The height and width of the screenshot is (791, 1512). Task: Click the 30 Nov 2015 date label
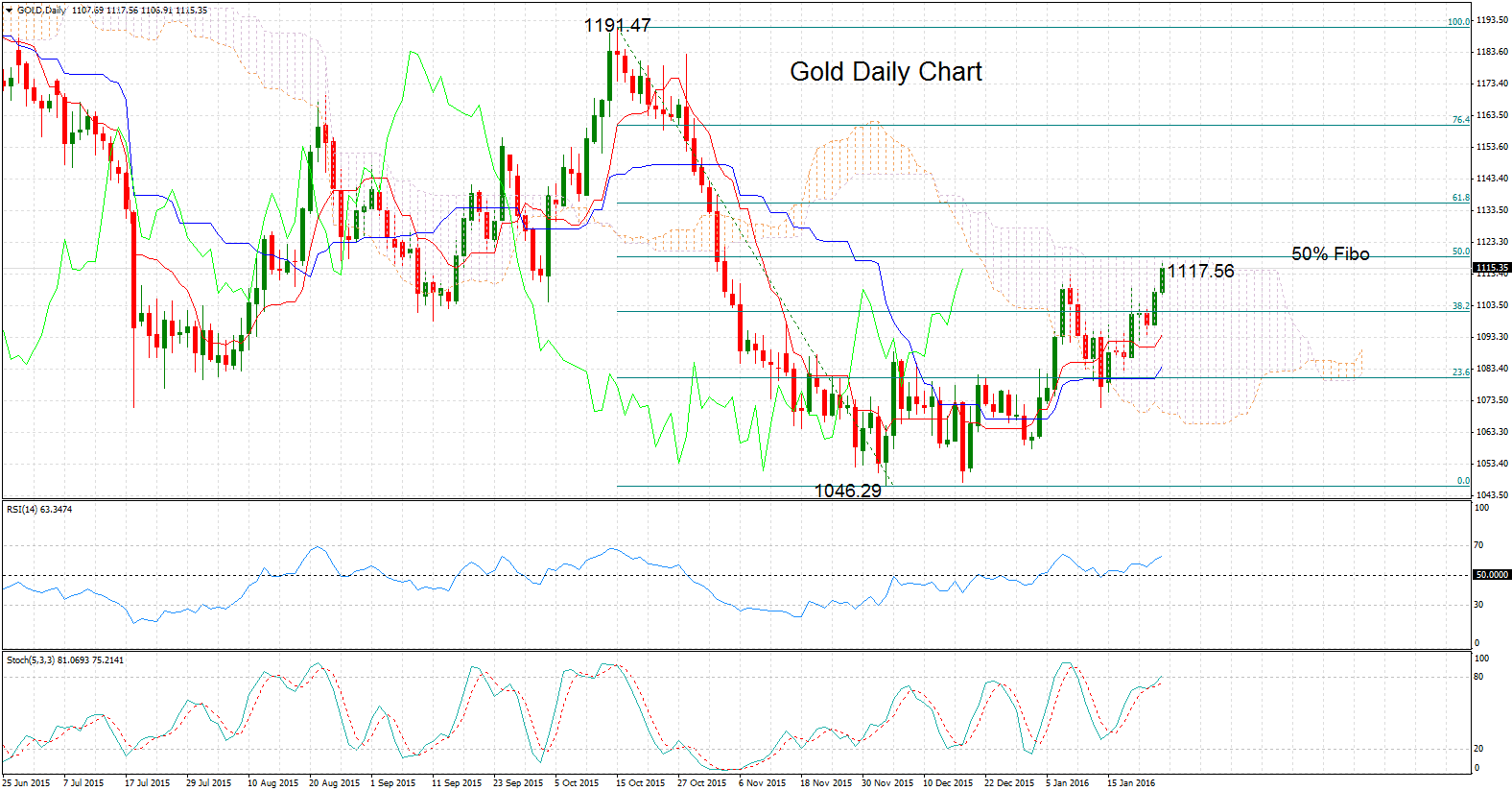click(887, 783)
